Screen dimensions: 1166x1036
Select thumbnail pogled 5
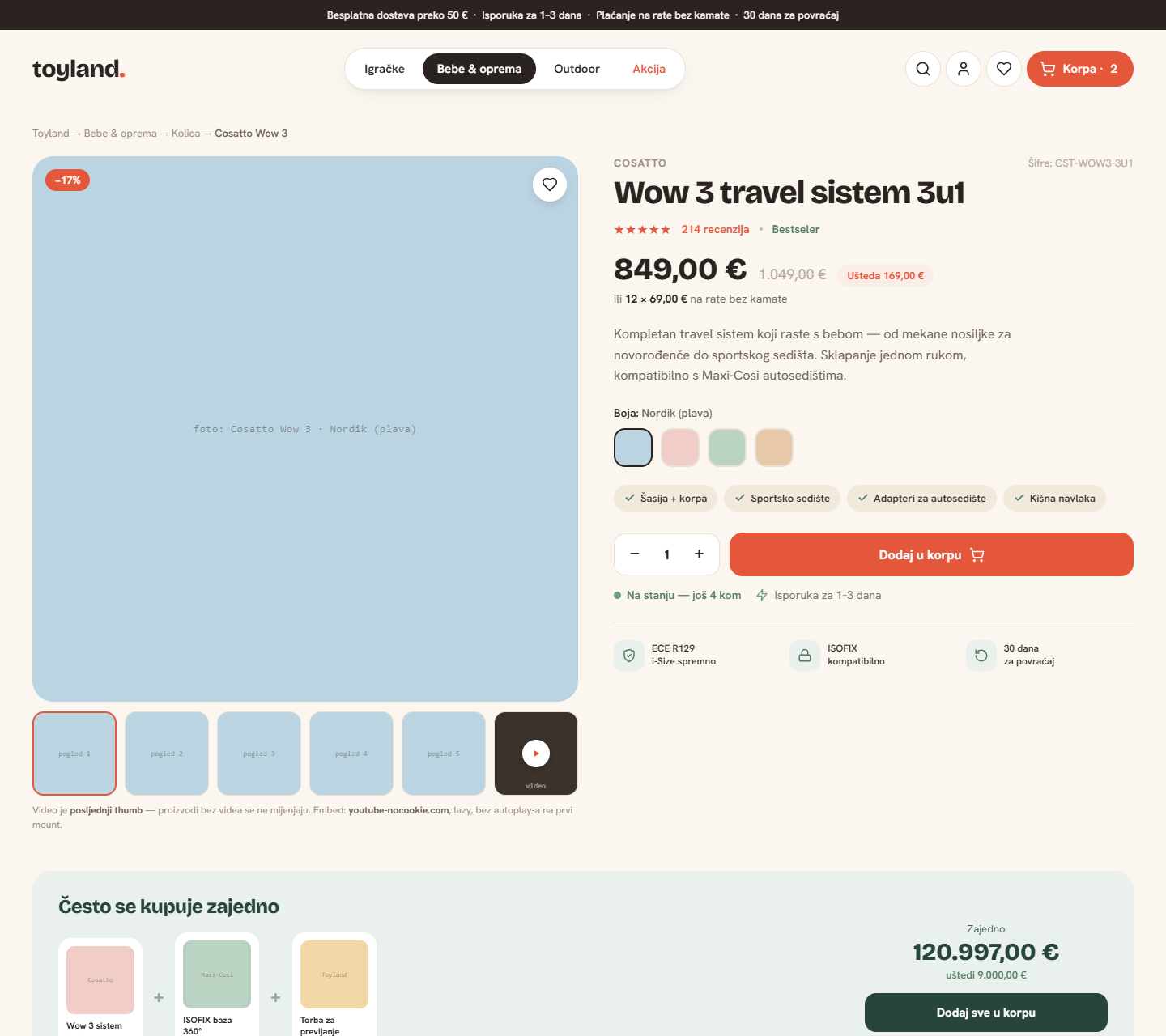tap(444, 754)
